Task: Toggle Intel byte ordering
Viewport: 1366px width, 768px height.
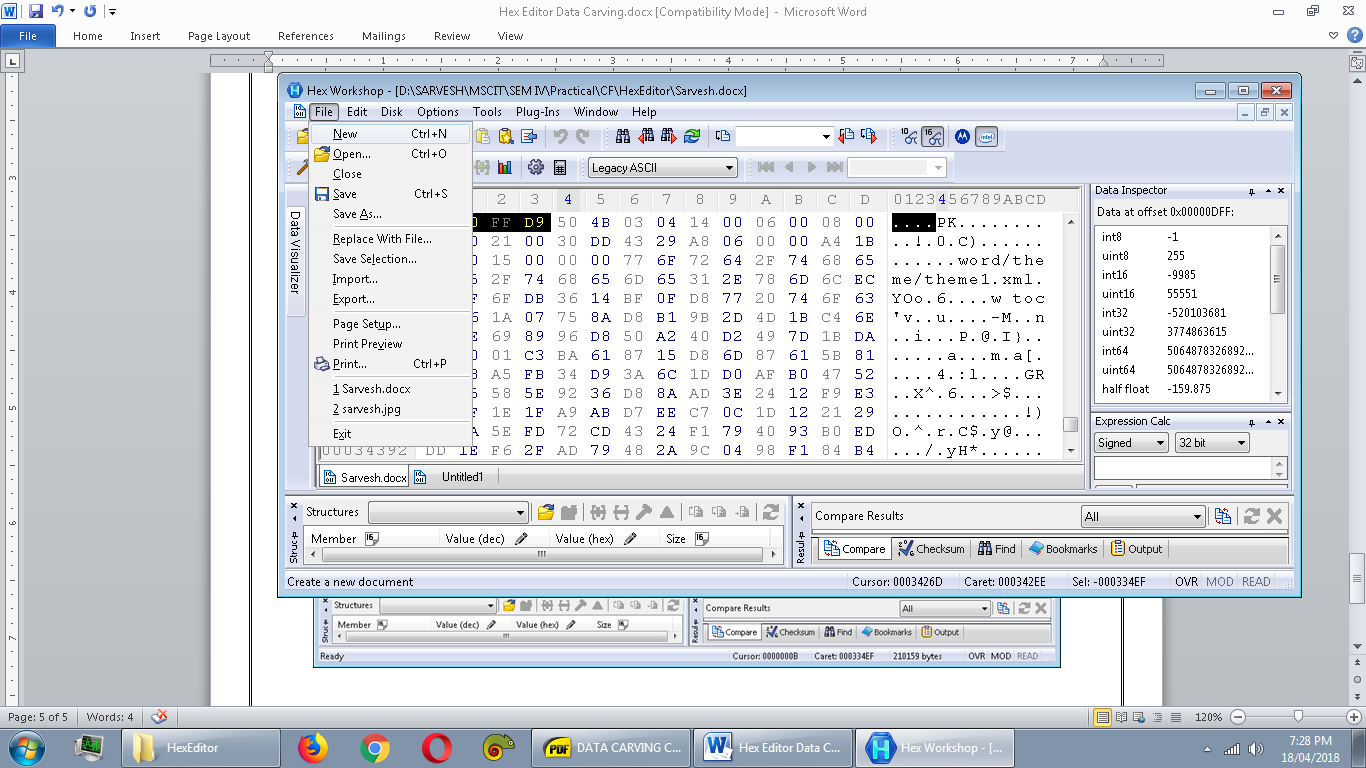Action: [x=986, y=137]
